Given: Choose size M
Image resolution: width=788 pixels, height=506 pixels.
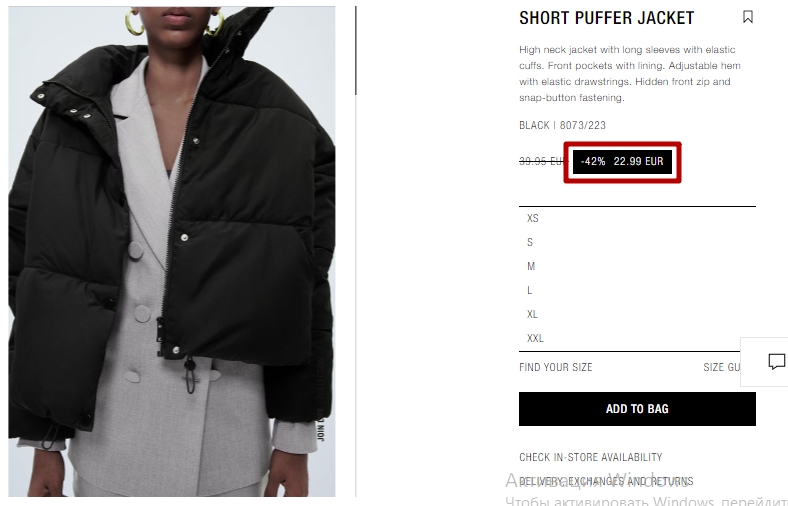Looking at the screenshot, I should pos(637,266).
